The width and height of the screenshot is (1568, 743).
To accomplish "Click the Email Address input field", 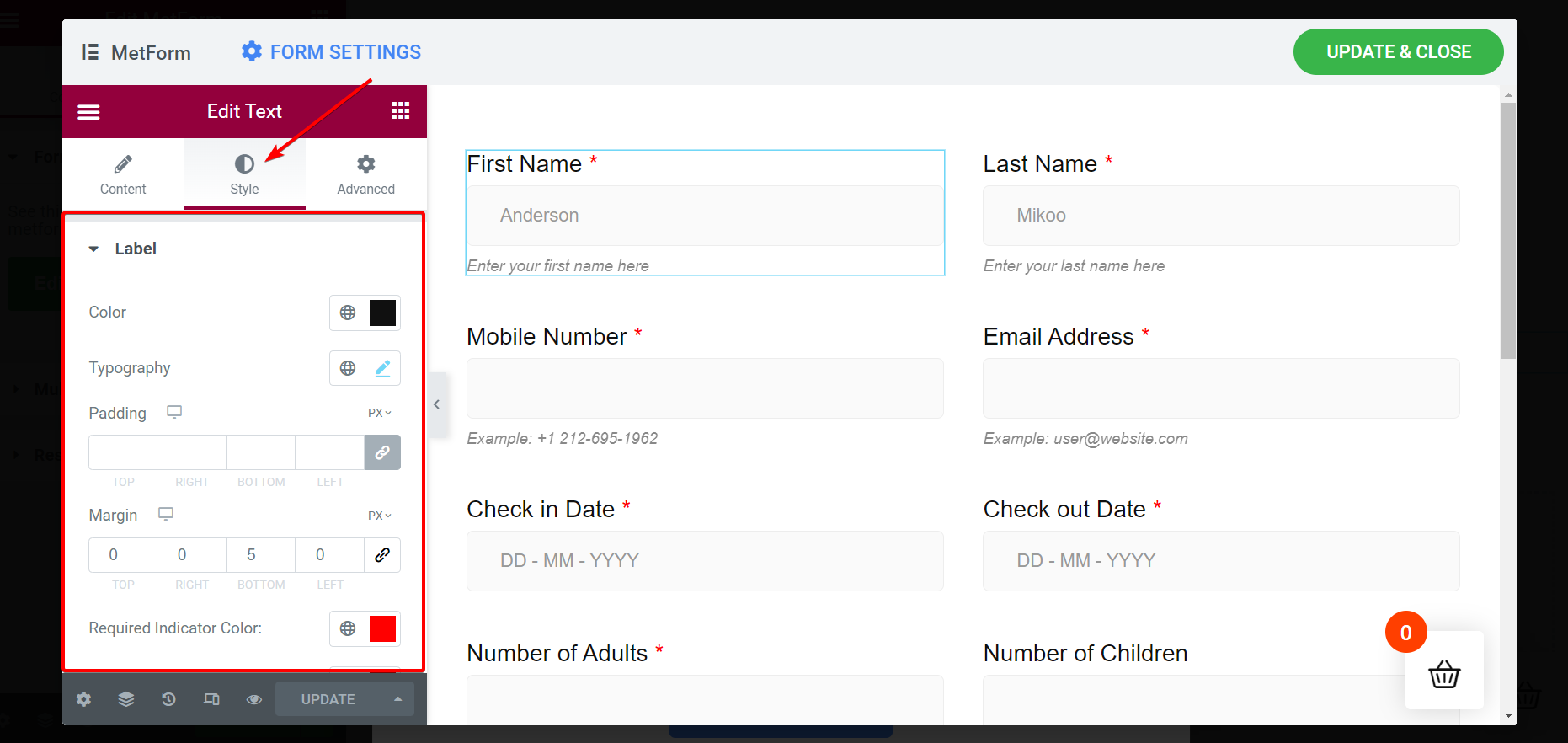I will (1221, 388).
